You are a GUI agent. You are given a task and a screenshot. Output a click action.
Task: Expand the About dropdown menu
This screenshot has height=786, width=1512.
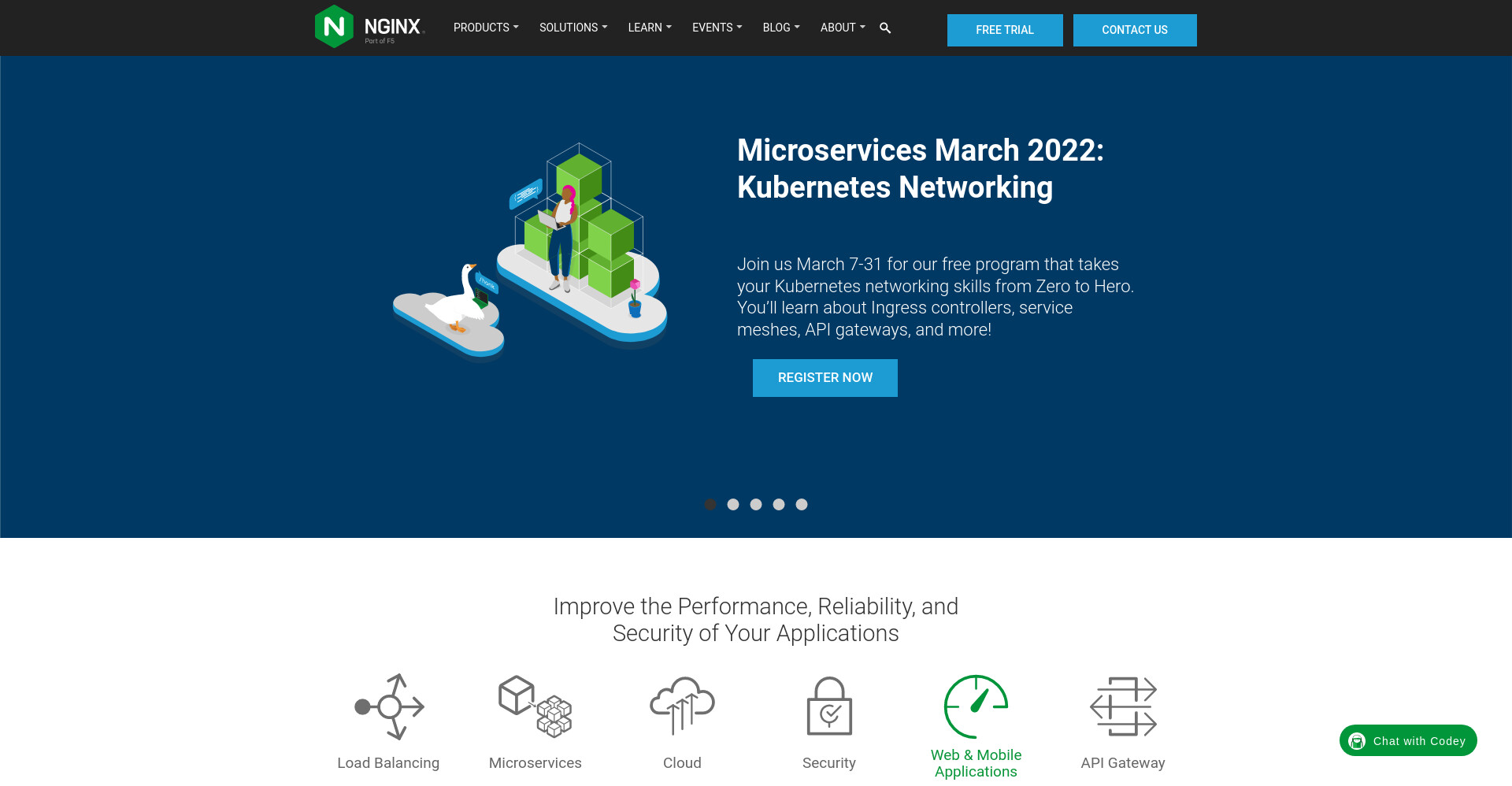point(843,28)
